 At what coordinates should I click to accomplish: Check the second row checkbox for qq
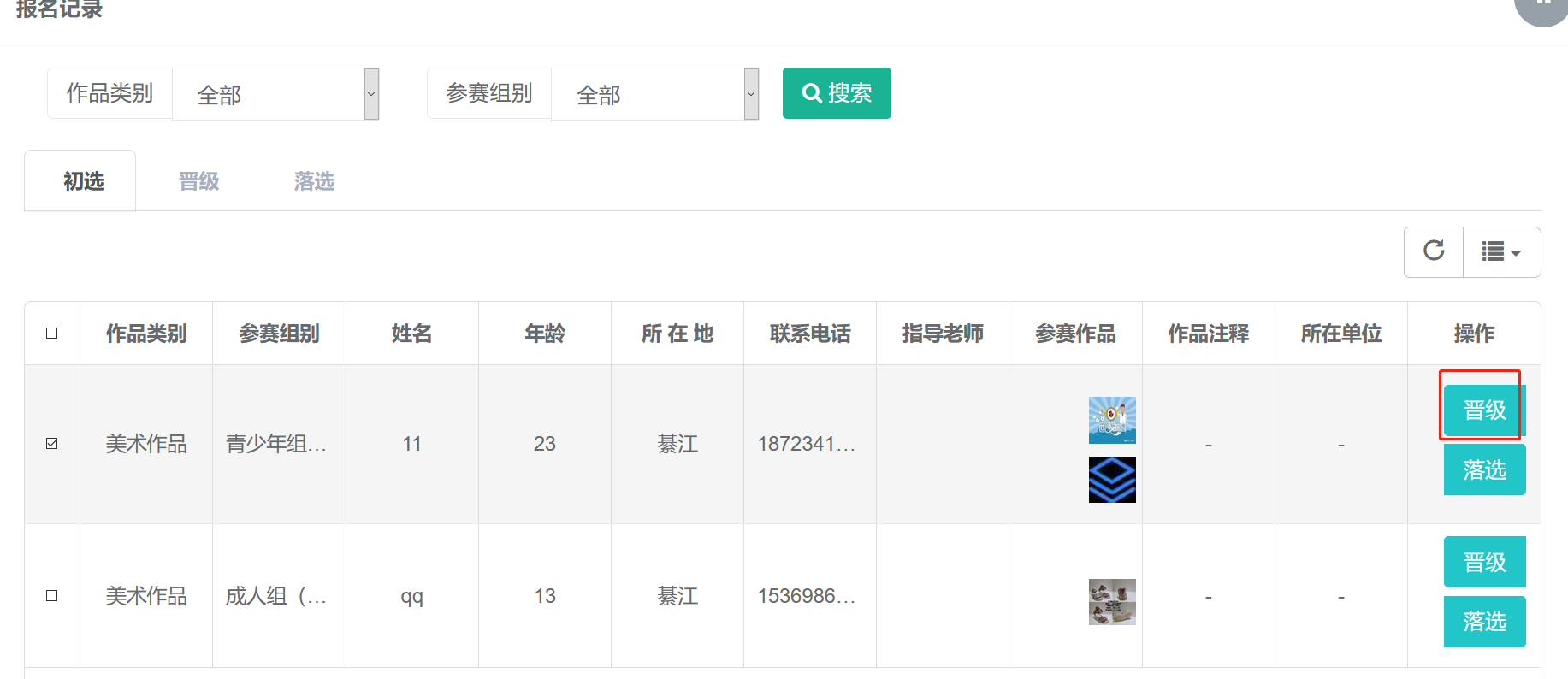tap(52, 595)
